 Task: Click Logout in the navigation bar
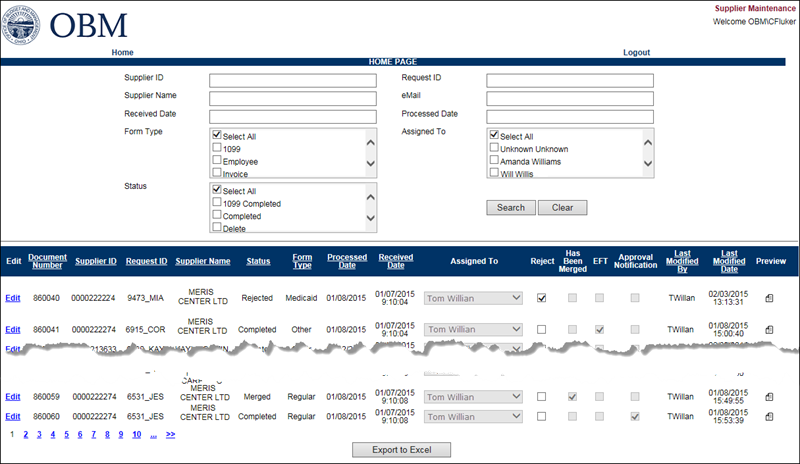coord(636,52)
